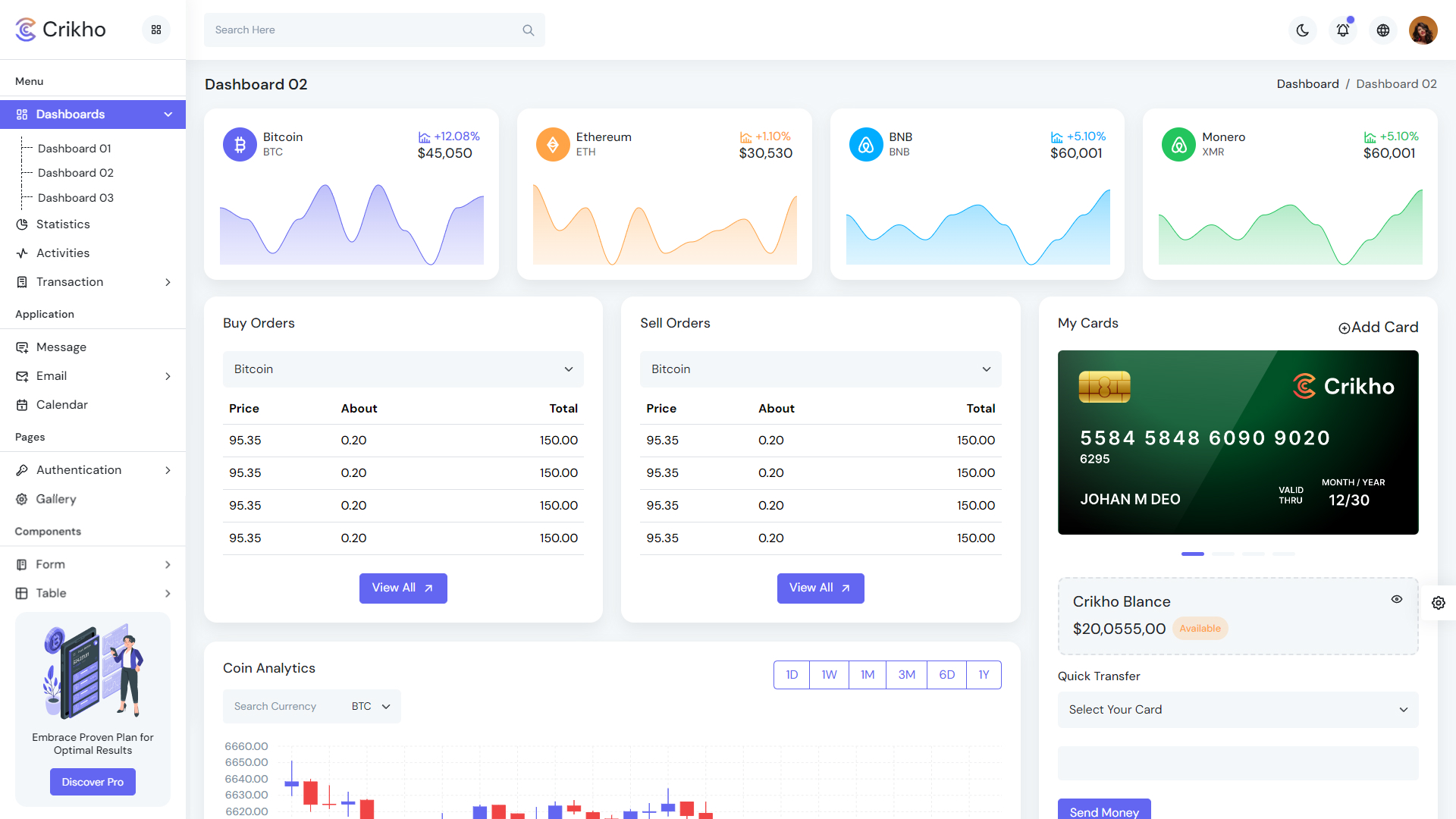Open the settings gear on right edge
Image resolution: width=1456 pixels, height=819 pixels.
(1439, 603)
